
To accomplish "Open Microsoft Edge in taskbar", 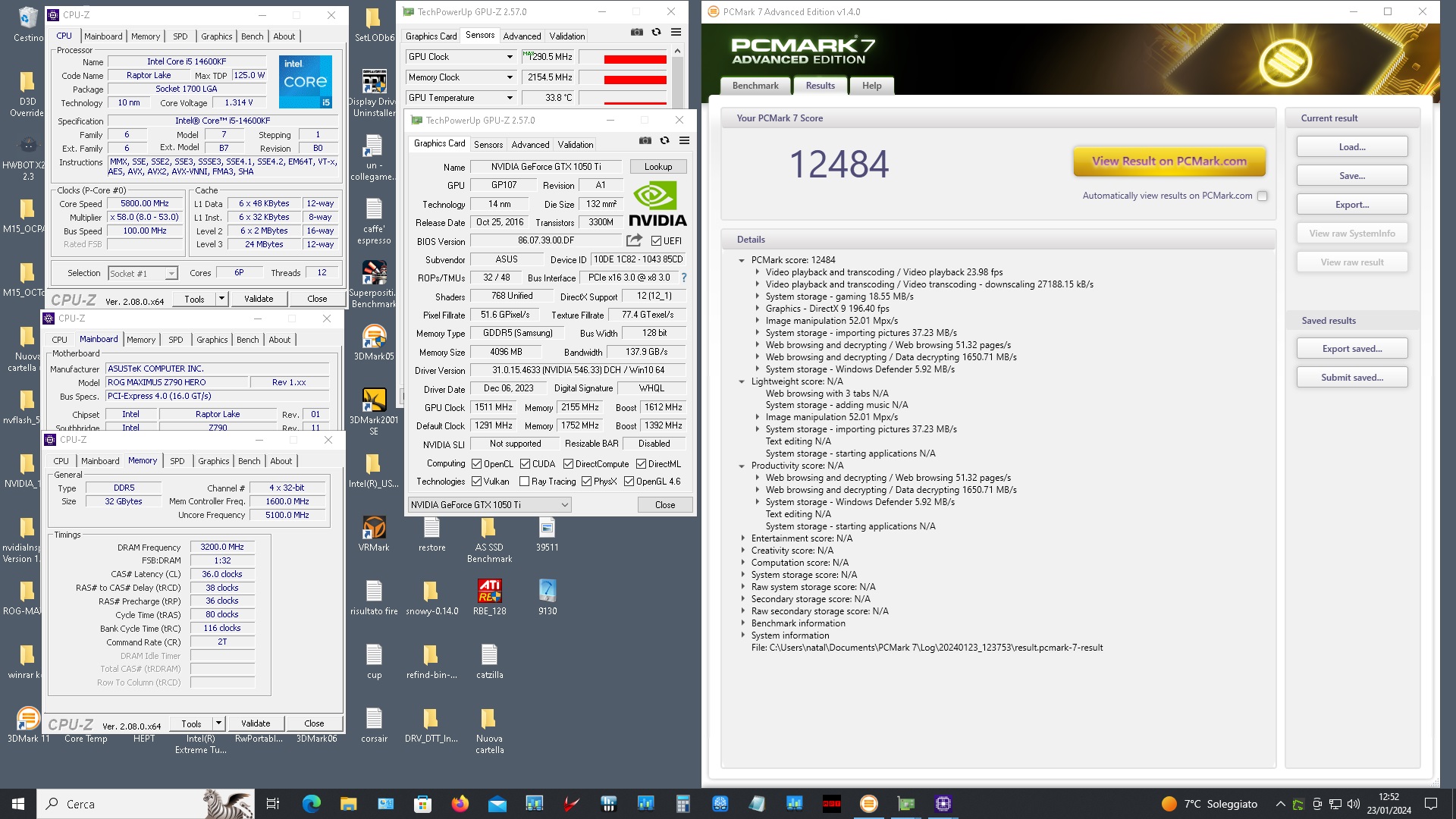I will tap(311, 804).
